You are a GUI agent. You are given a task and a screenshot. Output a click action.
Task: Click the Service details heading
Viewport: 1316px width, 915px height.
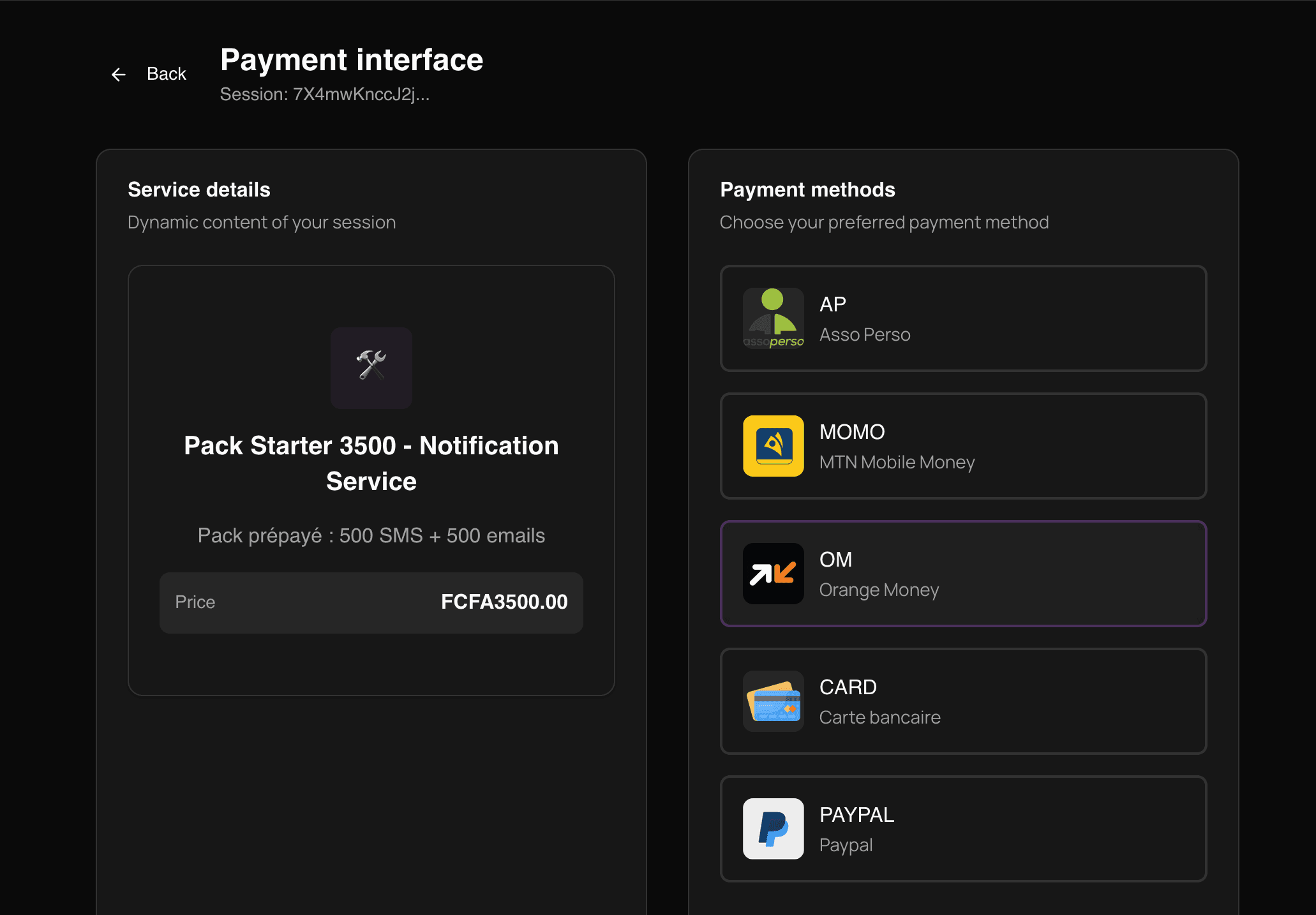(199, 190)
